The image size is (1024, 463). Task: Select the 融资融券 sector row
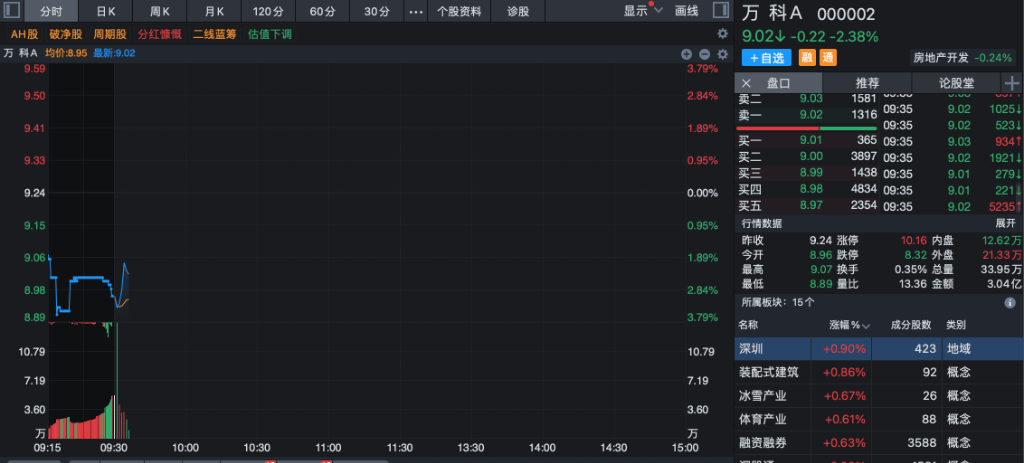879,443
